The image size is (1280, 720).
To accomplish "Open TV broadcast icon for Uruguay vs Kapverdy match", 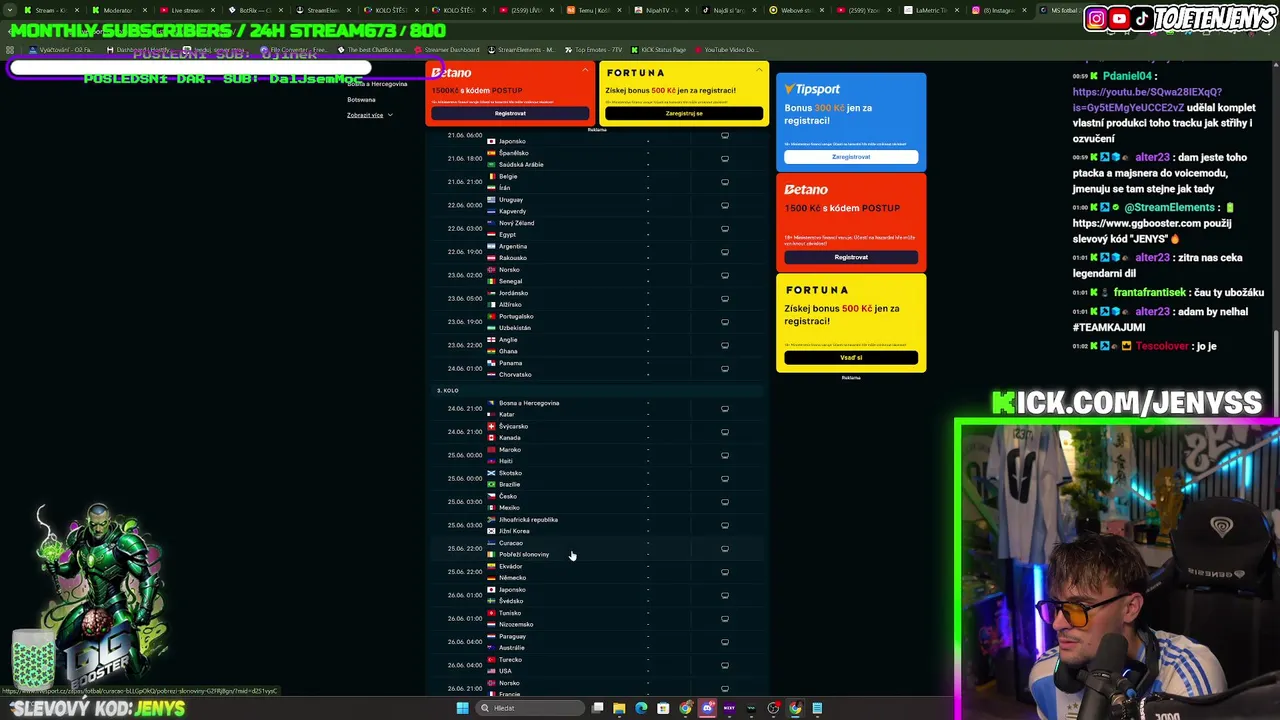I will point(725,205).
